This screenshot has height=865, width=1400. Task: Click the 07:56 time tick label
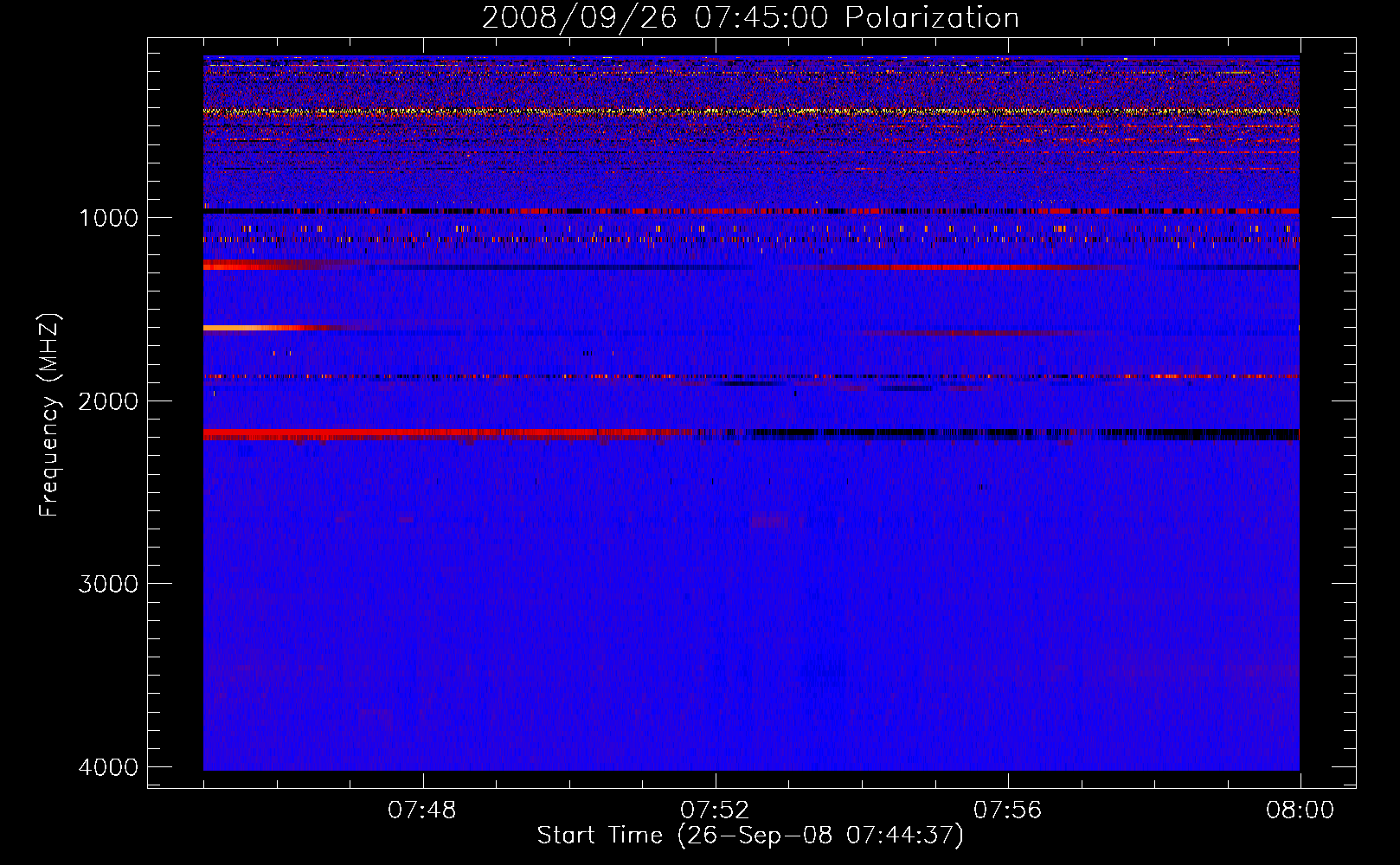pos(1007,811)
